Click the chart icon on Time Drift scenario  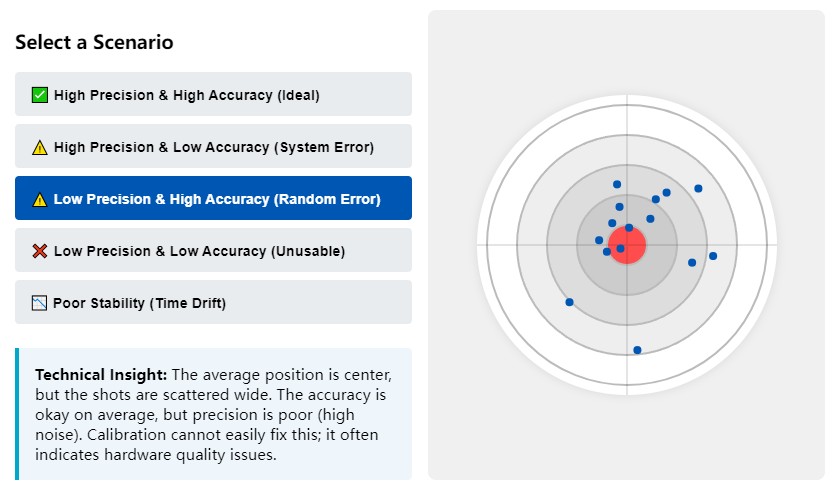pyautogui.click(x=40, y=303)
